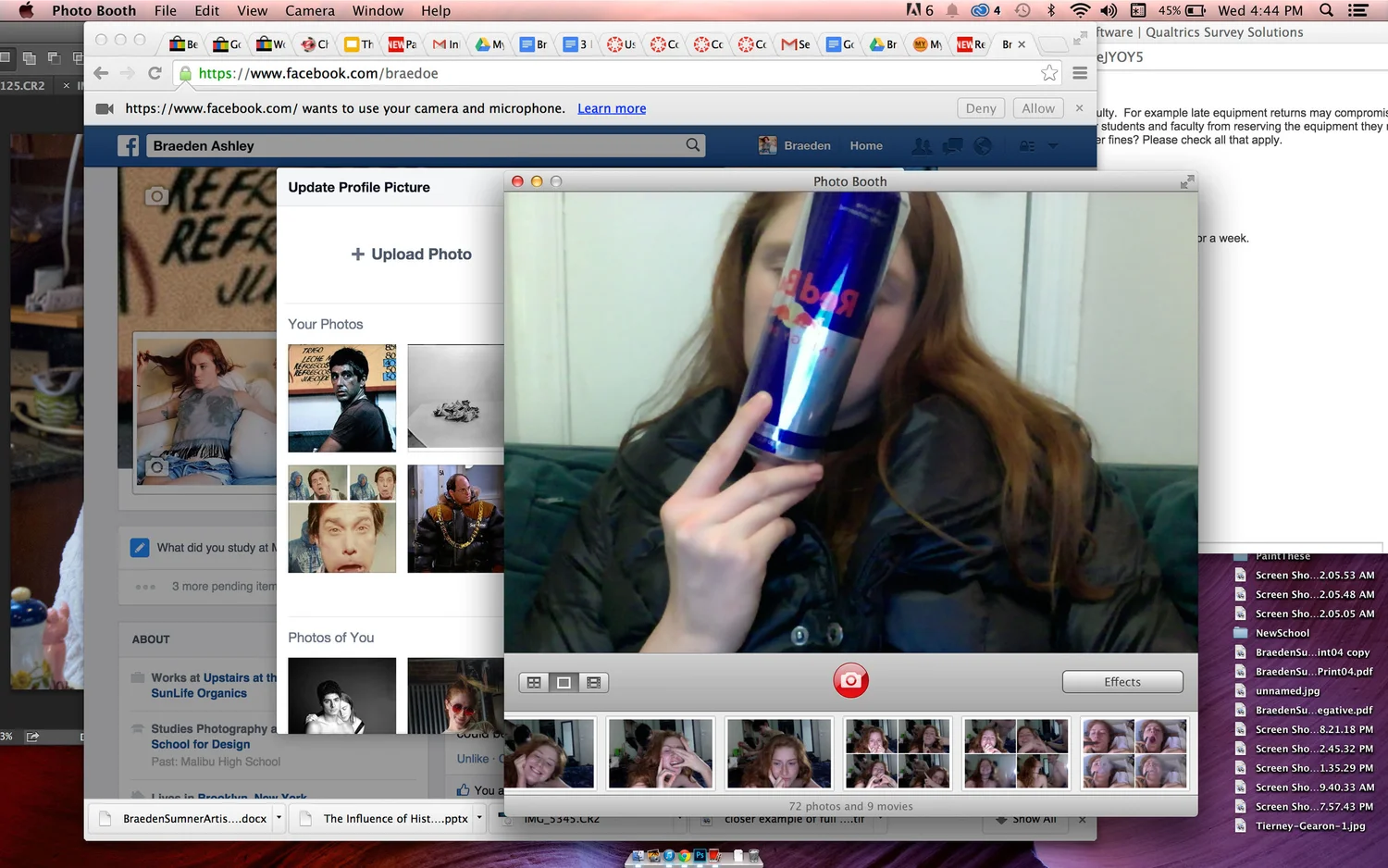Select Tierney-Gearon-1.jpg on the desktop
This screenshot has width=1388, height=868.
[x=1309, y=825]
